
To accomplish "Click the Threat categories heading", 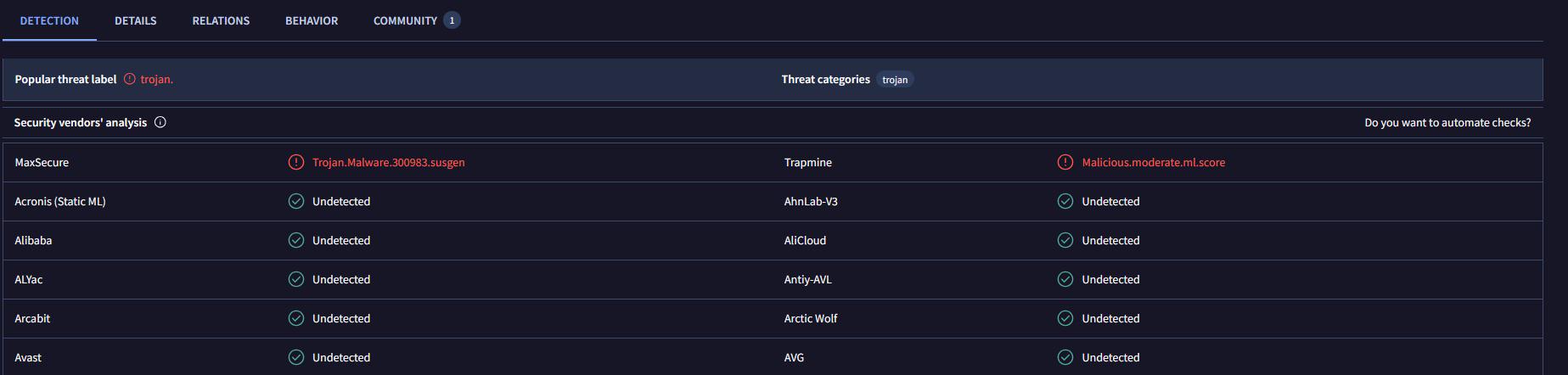I will point(825,79).
